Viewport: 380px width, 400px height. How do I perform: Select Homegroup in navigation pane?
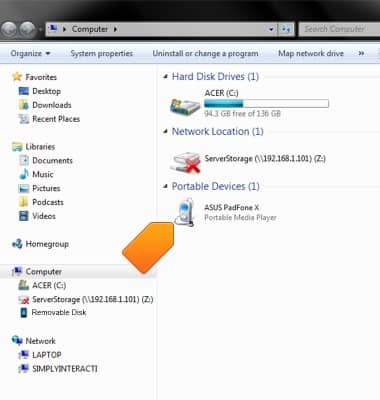(x=47, y=244)
